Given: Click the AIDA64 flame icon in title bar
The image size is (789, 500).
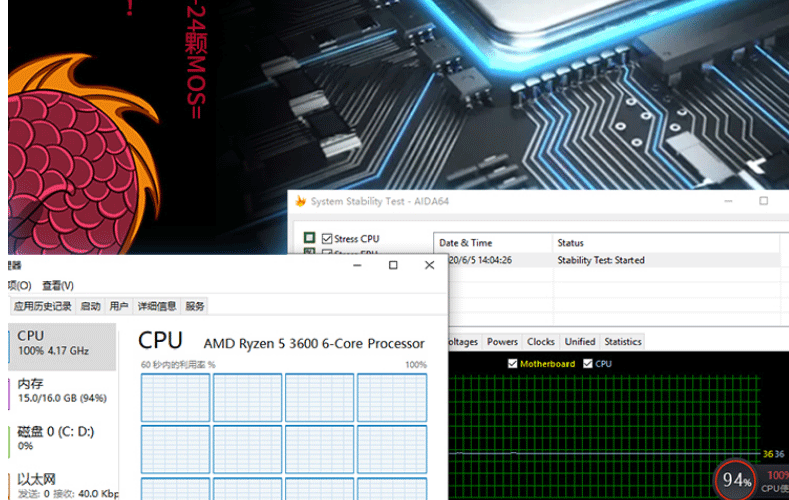Looking at the screenshot, I should 300,201.
